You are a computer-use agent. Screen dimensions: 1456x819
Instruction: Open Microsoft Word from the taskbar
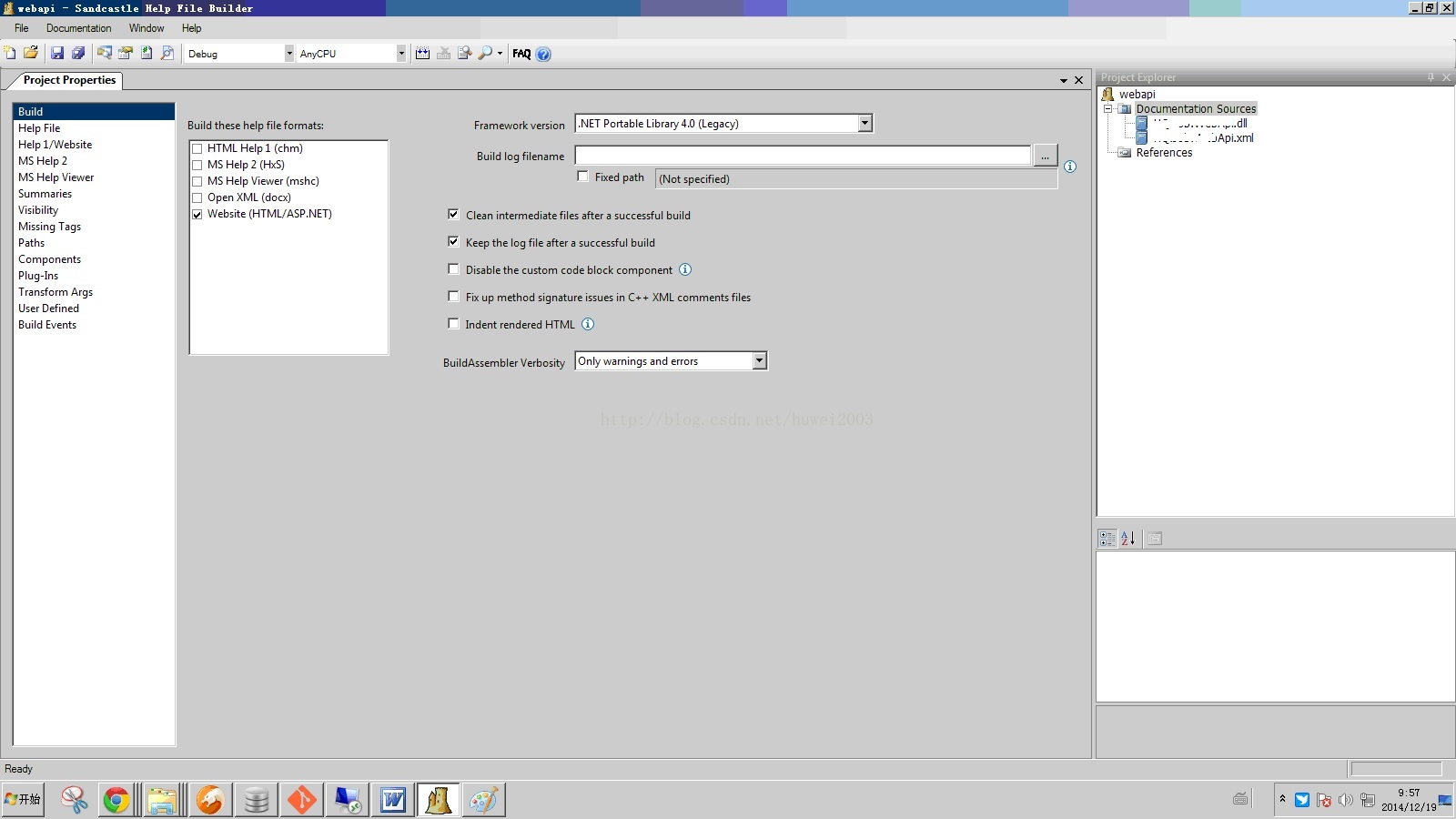[393, 800]
